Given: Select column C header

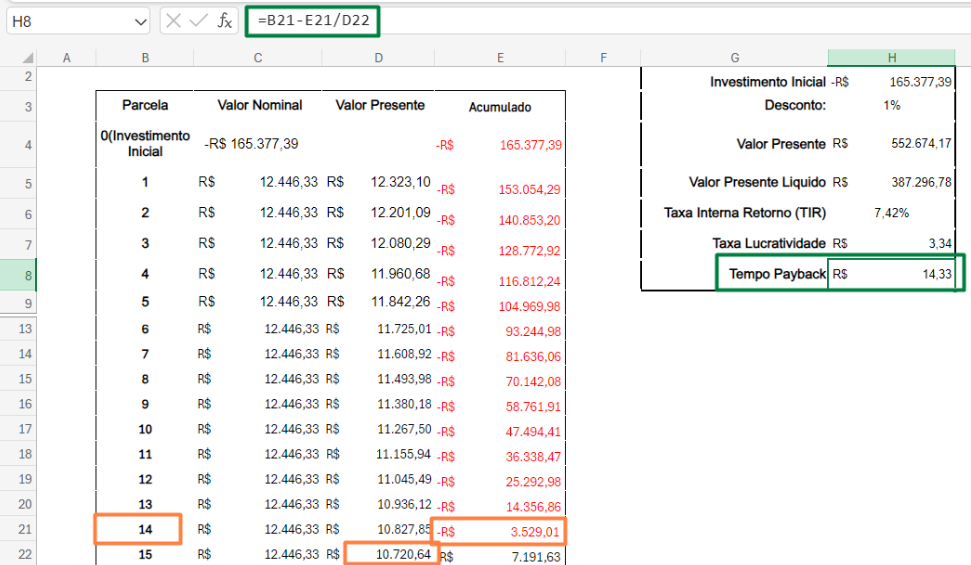Looking at the screenshot, I should (x=258, y=58).
